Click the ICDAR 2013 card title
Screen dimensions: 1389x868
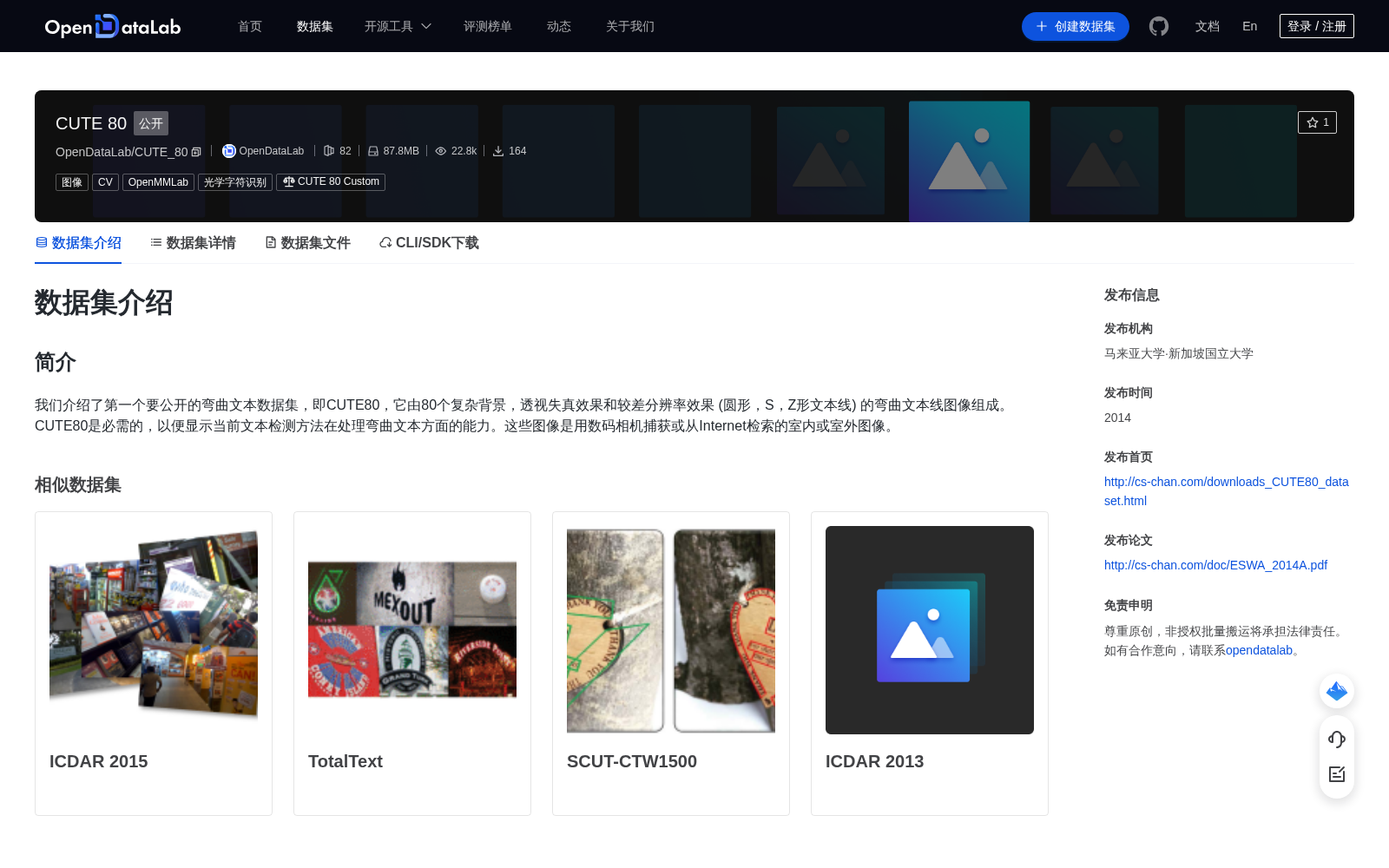click(x=874, y=761)
